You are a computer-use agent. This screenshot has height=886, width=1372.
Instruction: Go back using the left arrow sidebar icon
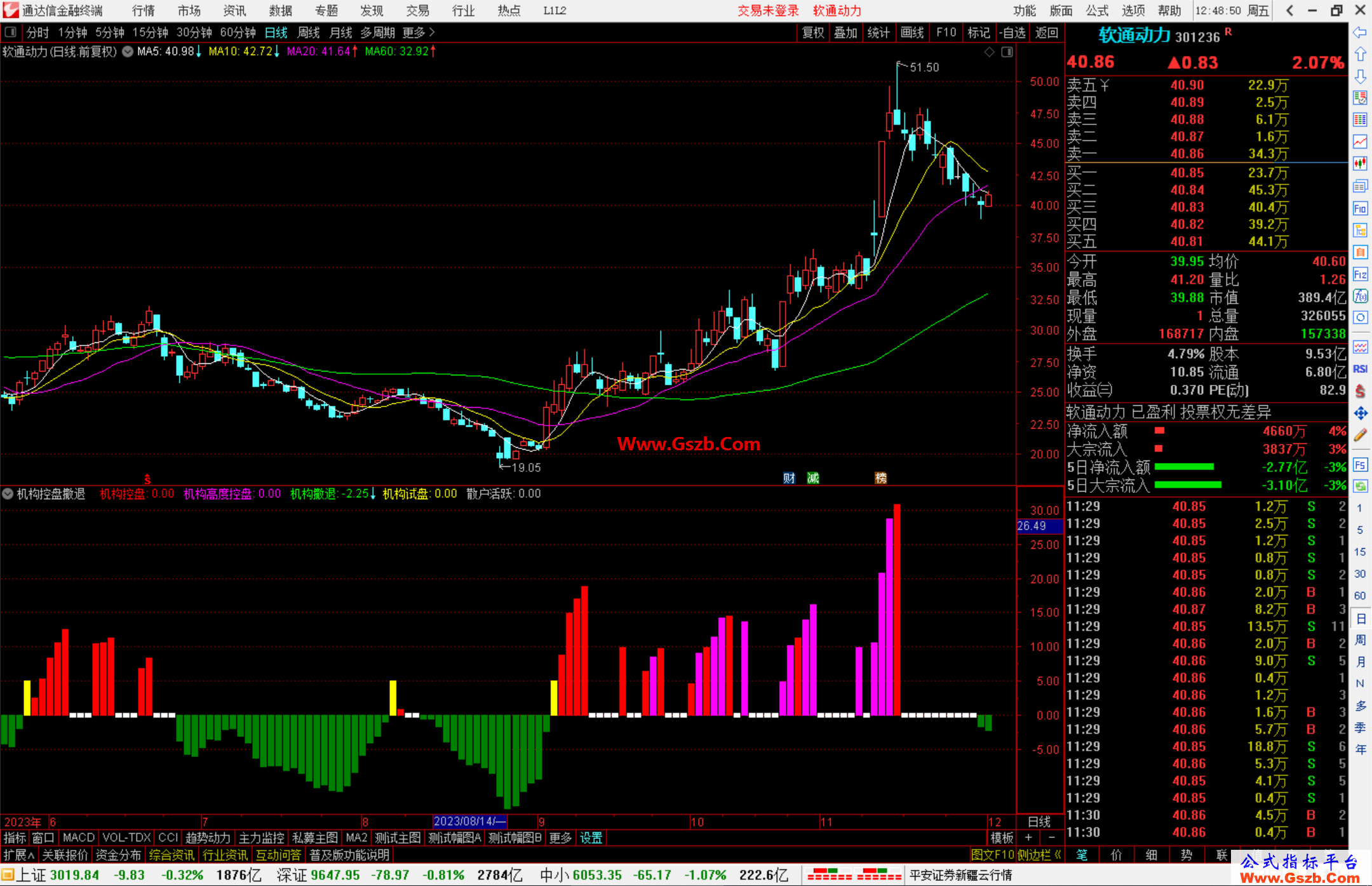[1360, 32]
